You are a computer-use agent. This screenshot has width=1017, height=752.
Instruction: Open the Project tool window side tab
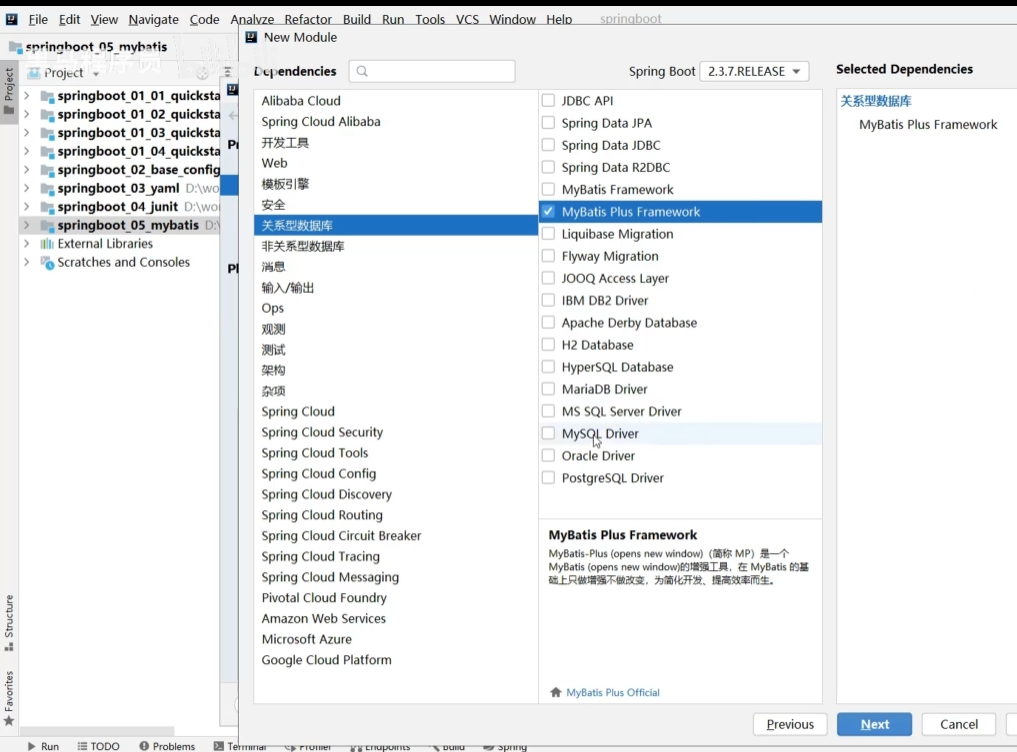(9, 91)
